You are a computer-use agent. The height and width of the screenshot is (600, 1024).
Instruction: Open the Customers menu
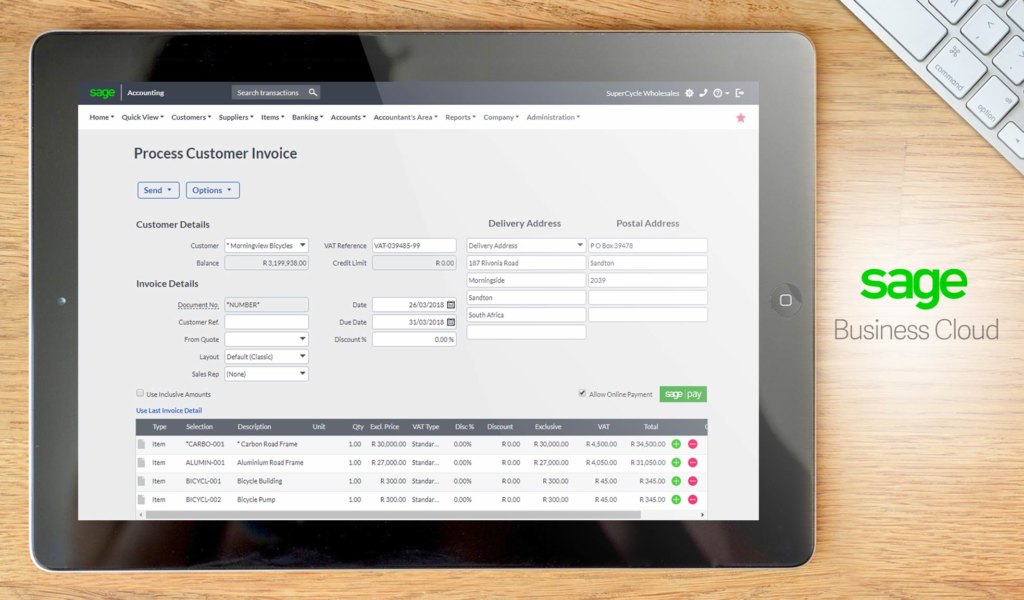click(191, 118)
